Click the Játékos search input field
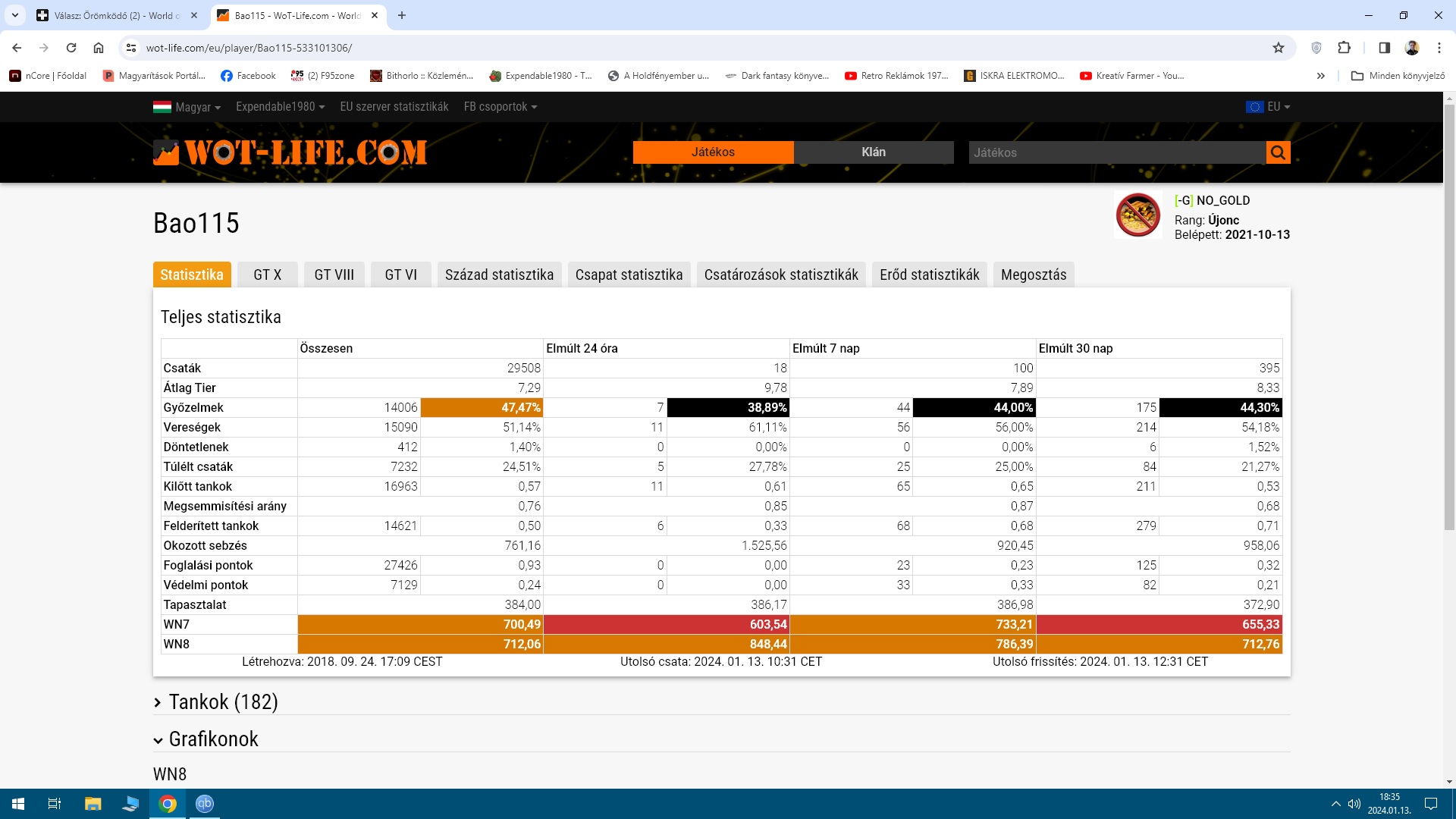Image resolution: width=1456 pixels, height=819 pixels. [1117, 152]
